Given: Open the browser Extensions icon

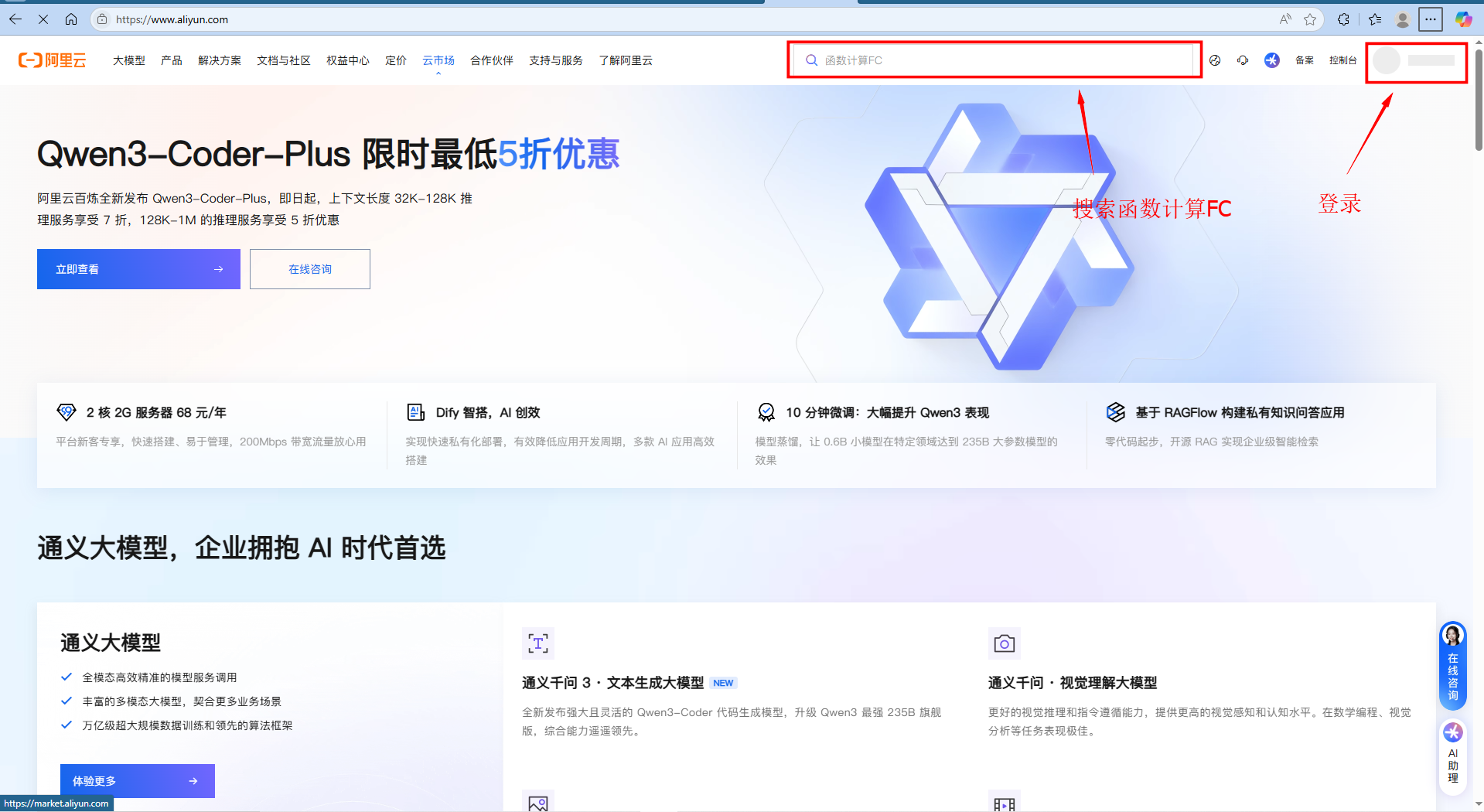Looking at the screenshot, I should pos(1343,19).
